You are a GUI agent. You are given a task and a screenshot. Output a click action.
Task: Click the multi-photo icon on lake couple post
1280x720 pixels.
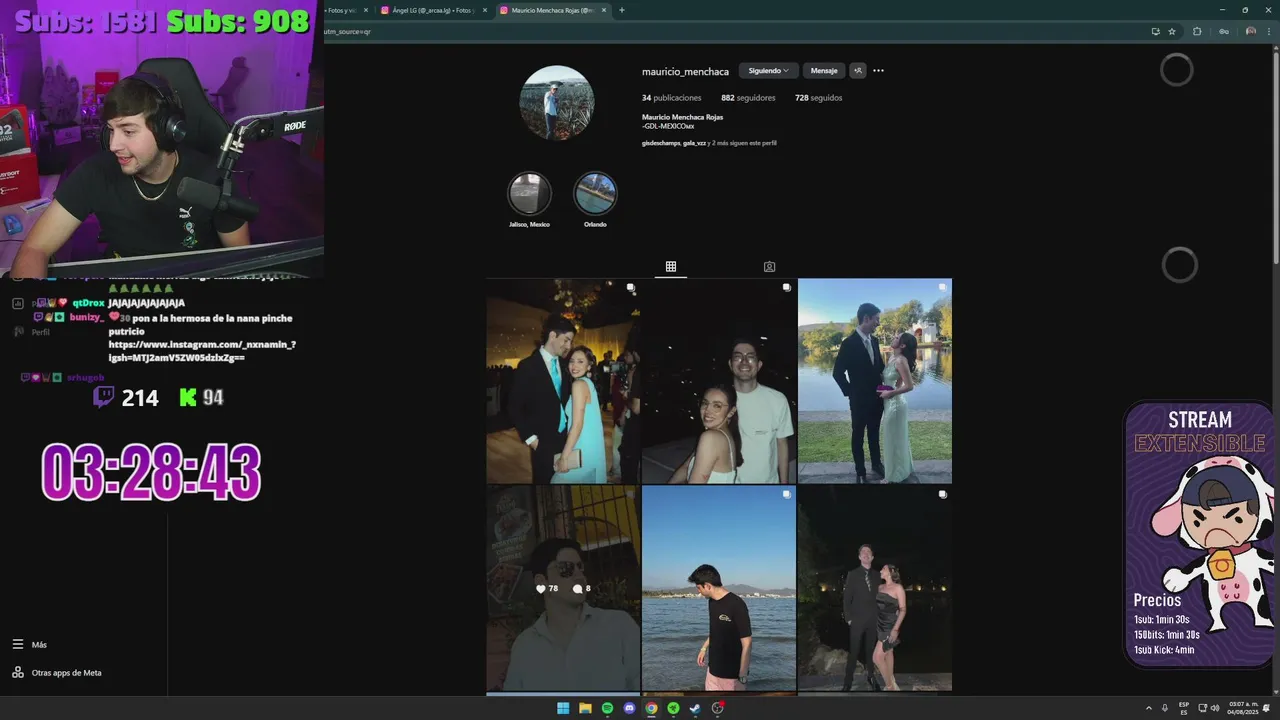coord(942,288)
